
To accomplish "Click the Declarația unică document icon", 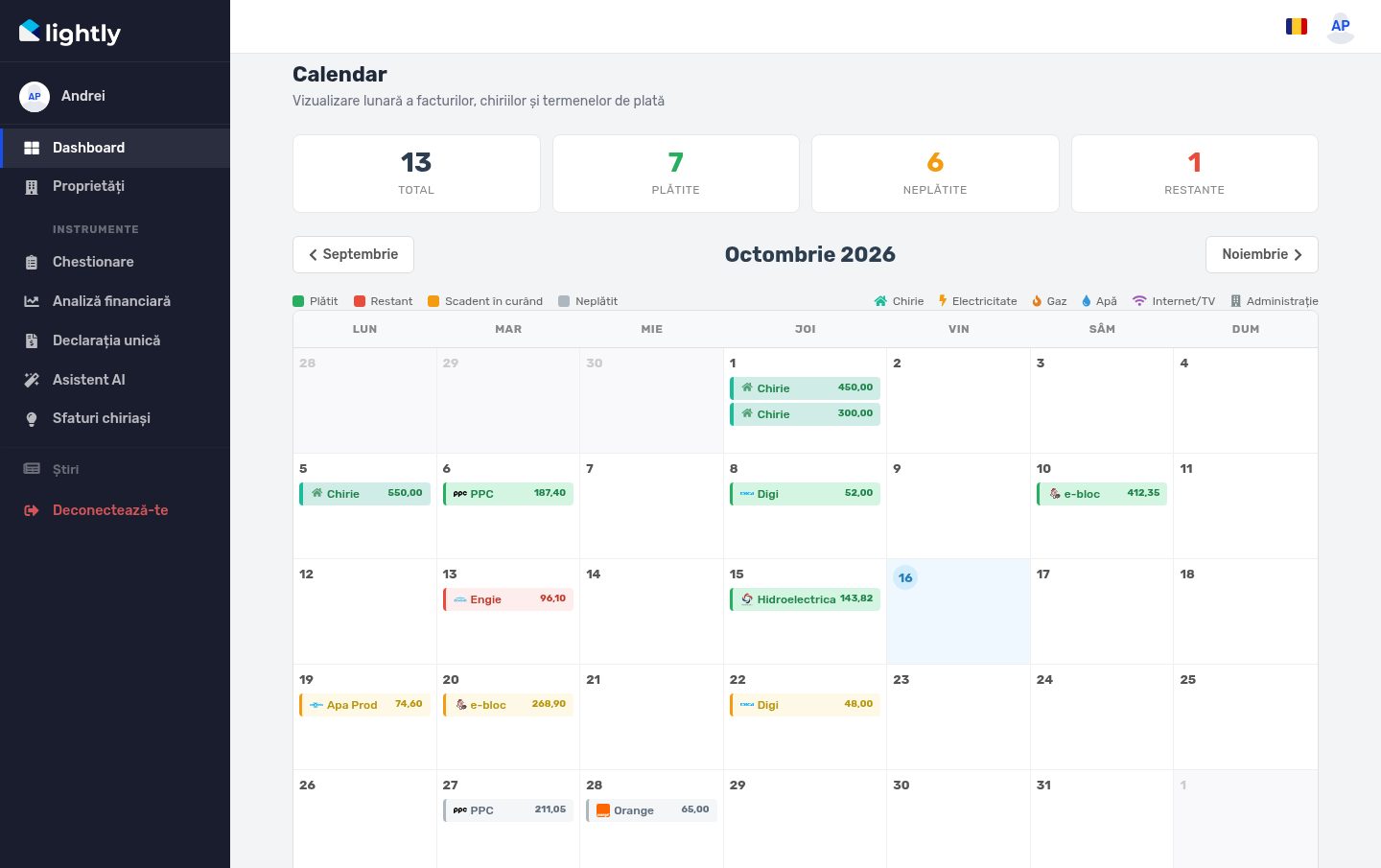I will [32, 340].
